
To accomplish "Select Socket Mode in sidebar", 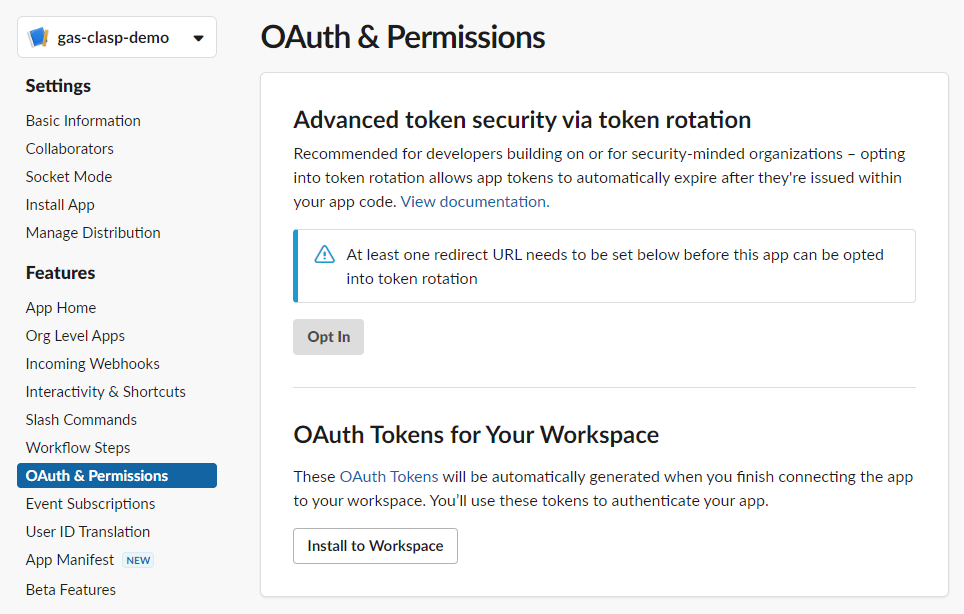I will click(69, 177).
